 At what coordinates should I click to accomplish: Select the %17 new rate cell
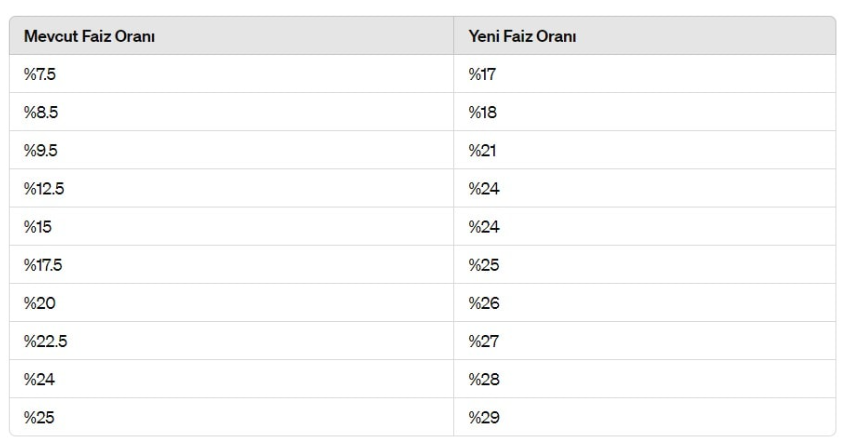click(482, 74)
